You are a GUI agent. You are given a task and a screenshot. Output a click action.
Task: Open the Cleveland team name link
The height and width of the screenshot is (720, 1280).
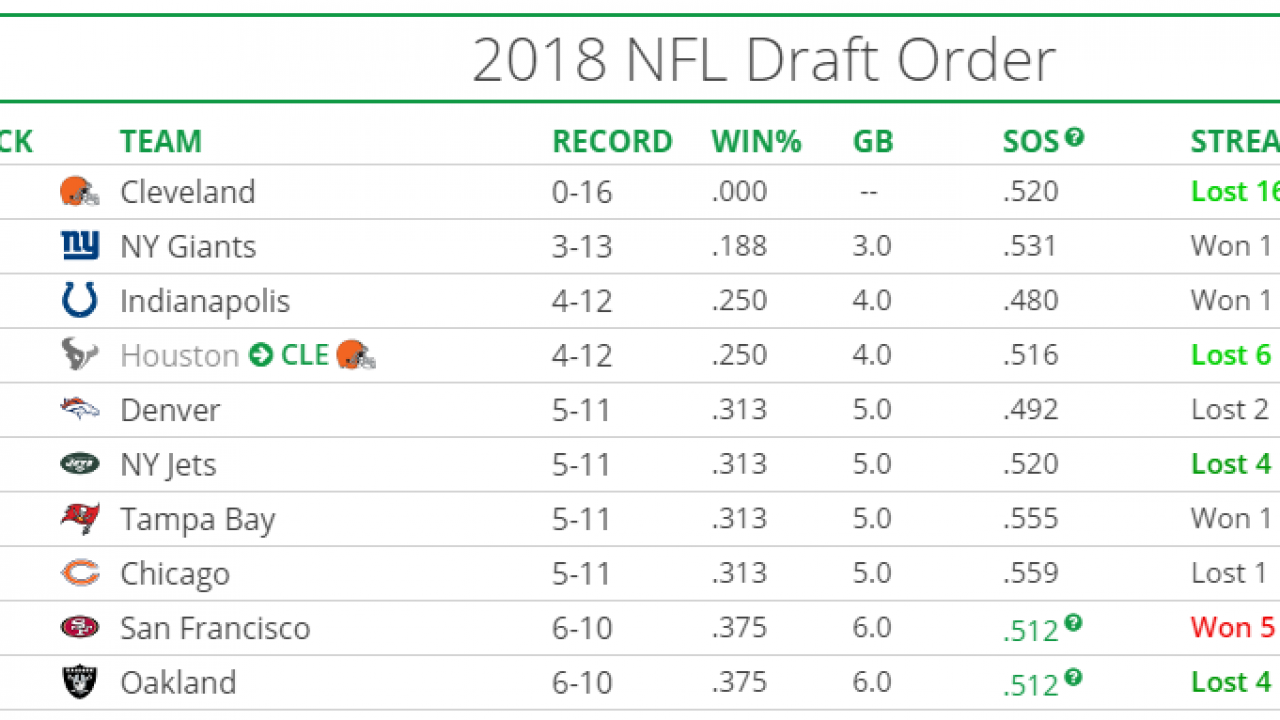pos(187,192)
